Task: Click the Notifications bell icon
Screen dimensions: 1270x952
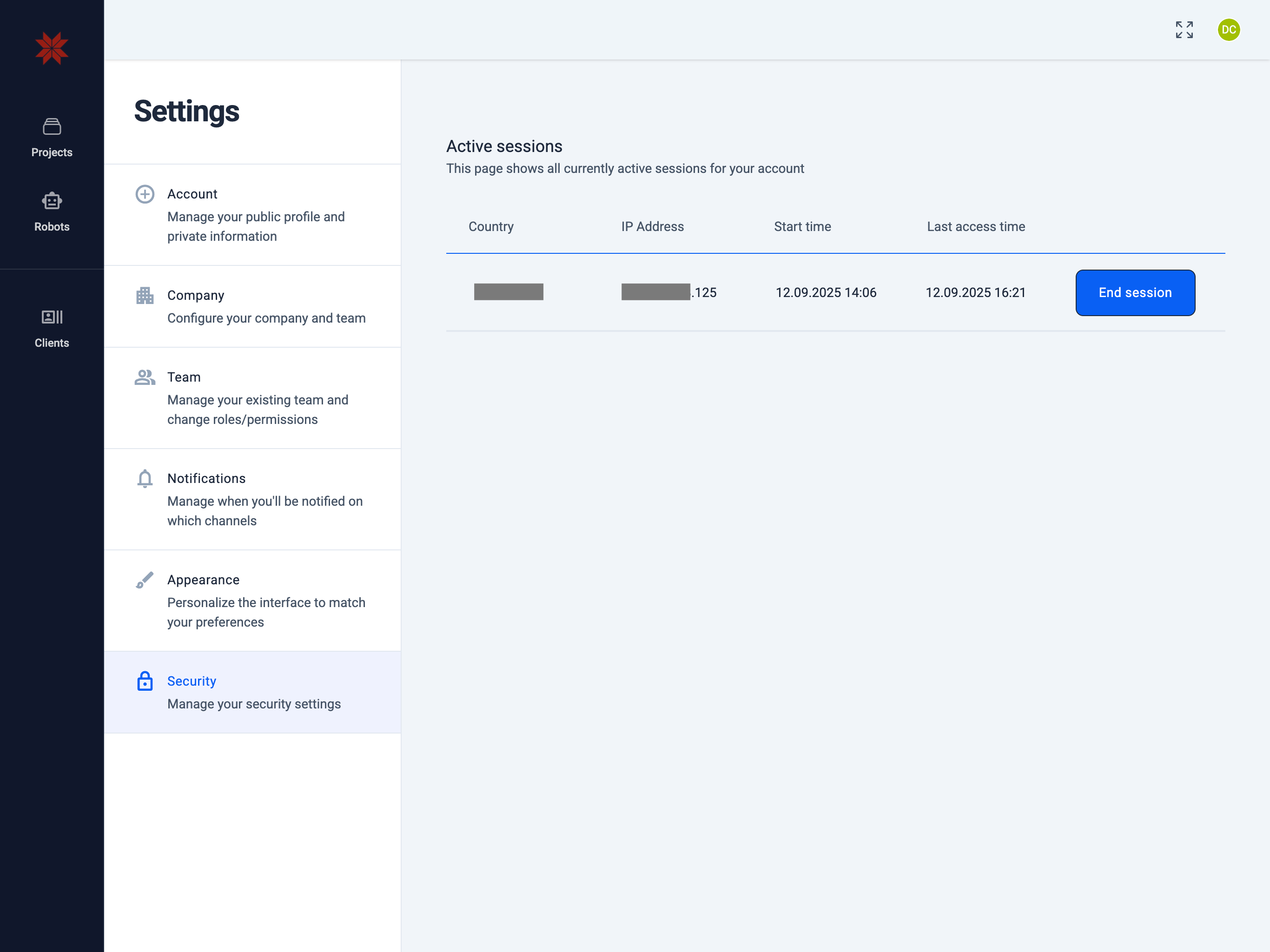Action: (x=145, y=478)
